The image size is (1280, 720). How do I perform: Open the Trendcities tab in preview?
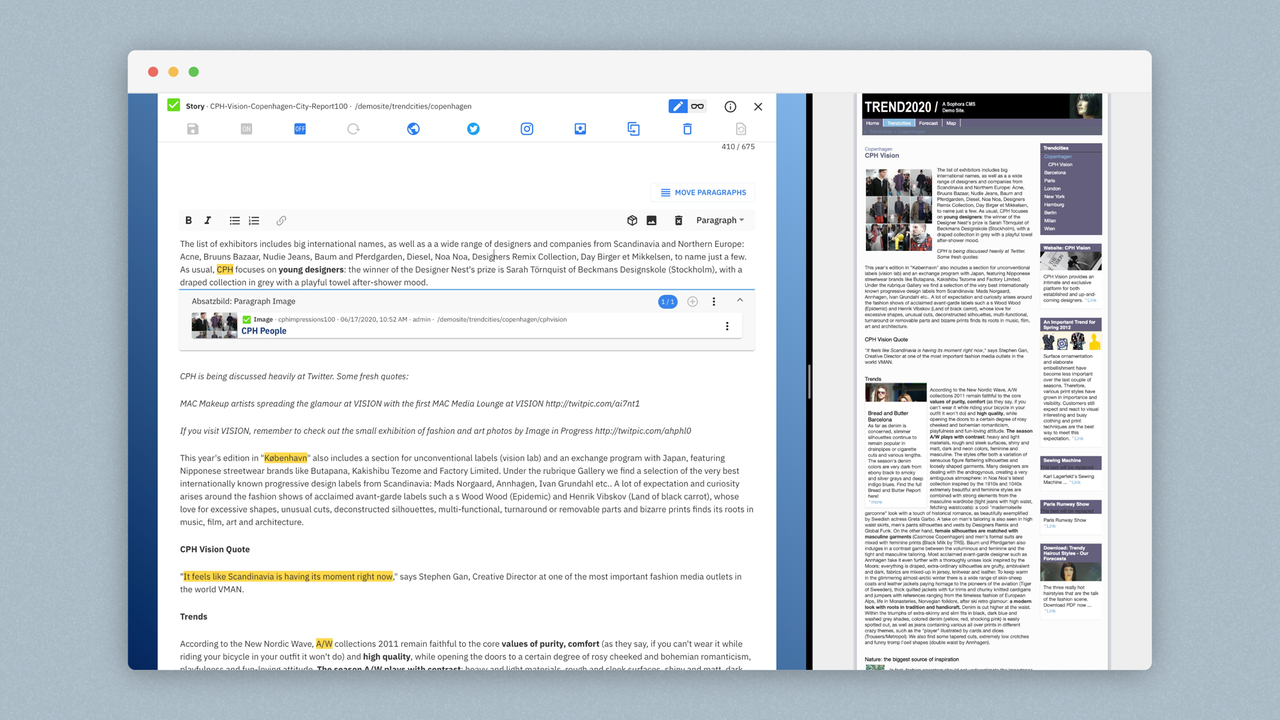pos(899,123)
